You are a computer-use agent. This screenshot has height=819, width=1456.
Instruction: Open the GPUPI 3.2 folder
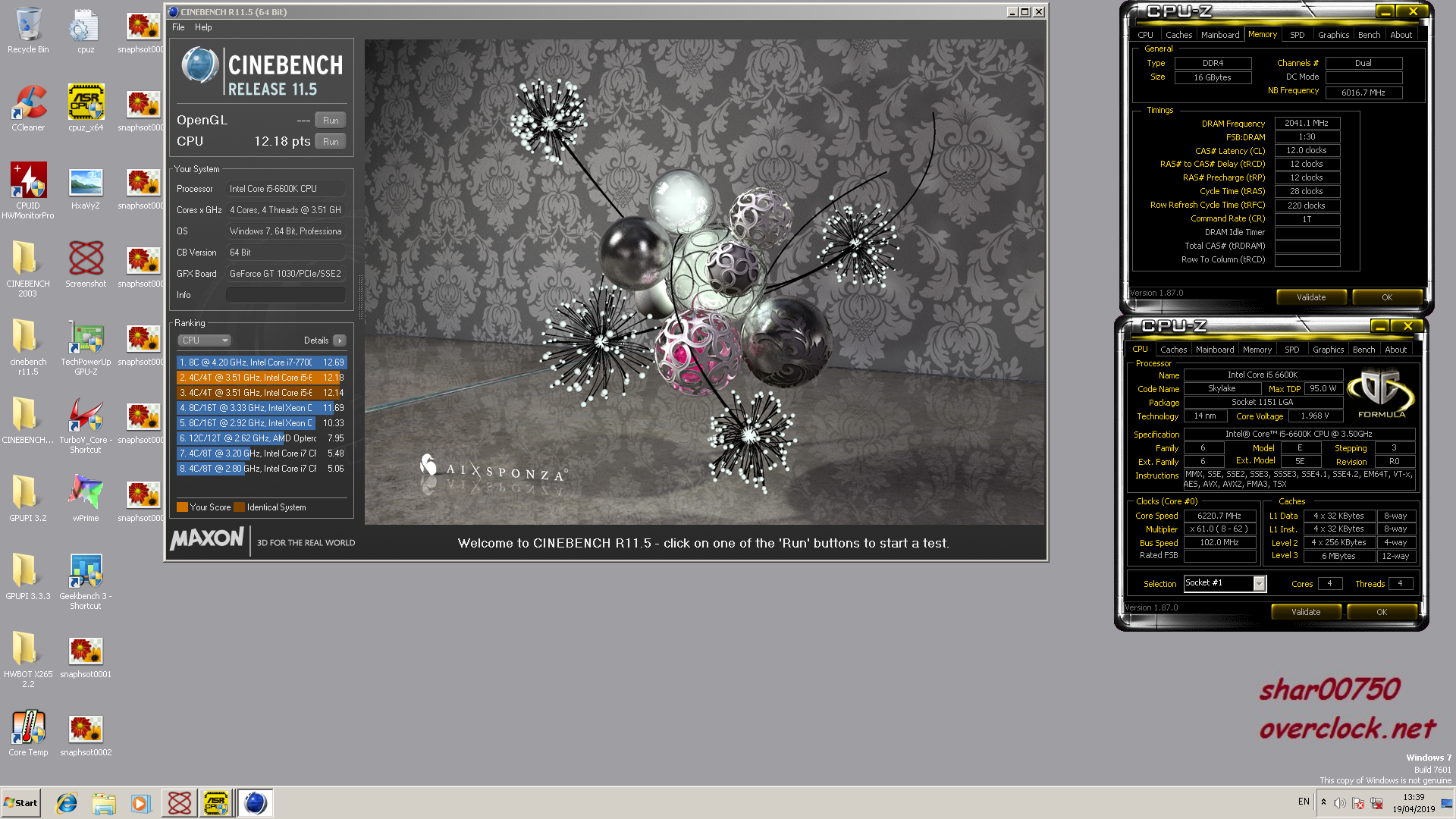[x=28, y=499]
